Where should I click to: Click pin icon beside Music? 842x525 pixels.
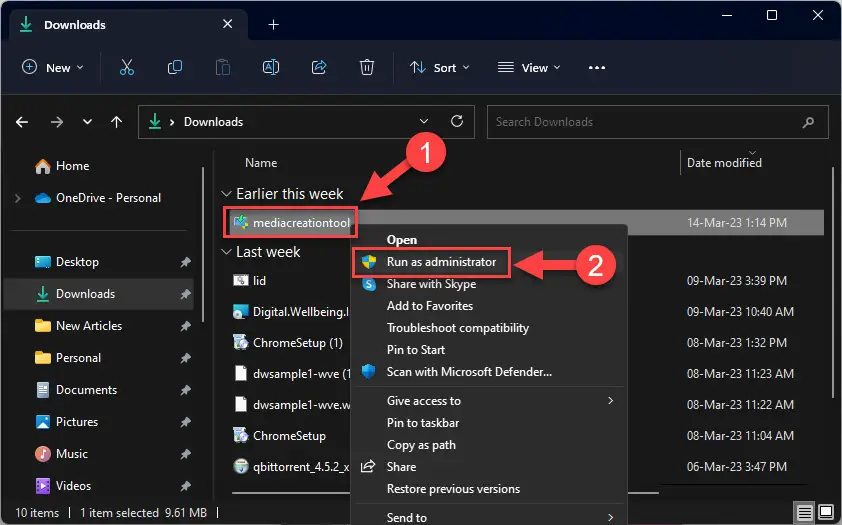[185, 454]
